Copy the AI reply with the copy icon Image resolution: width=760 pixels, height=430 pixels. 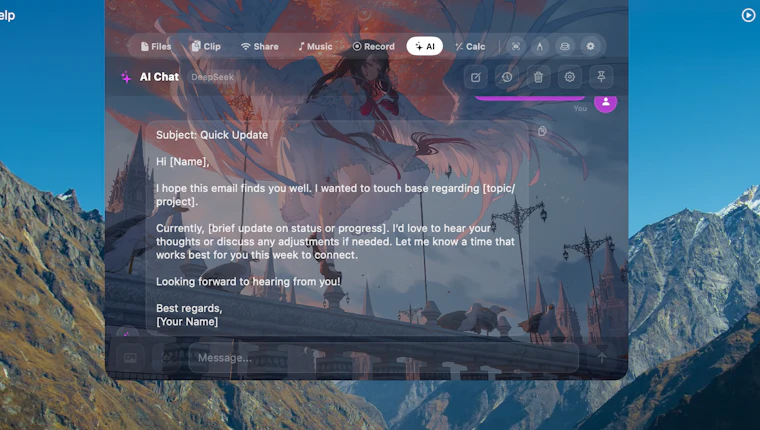point(542,131)
